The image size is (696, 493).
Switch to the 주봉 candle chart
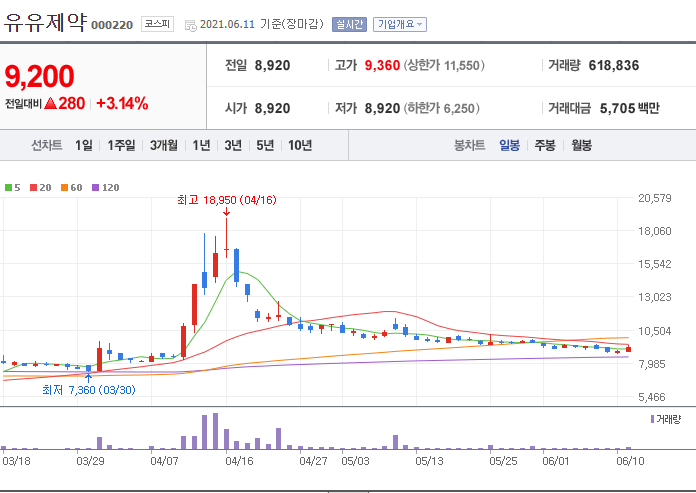coord(545,145)
